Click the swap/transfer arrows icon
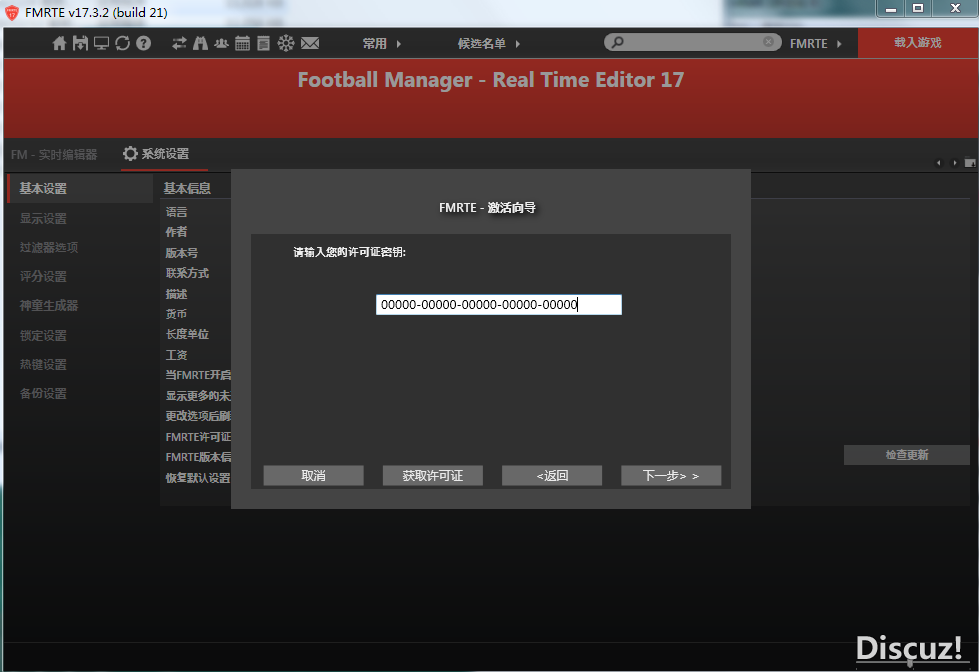The image size is (979, 672). point(179,43)
